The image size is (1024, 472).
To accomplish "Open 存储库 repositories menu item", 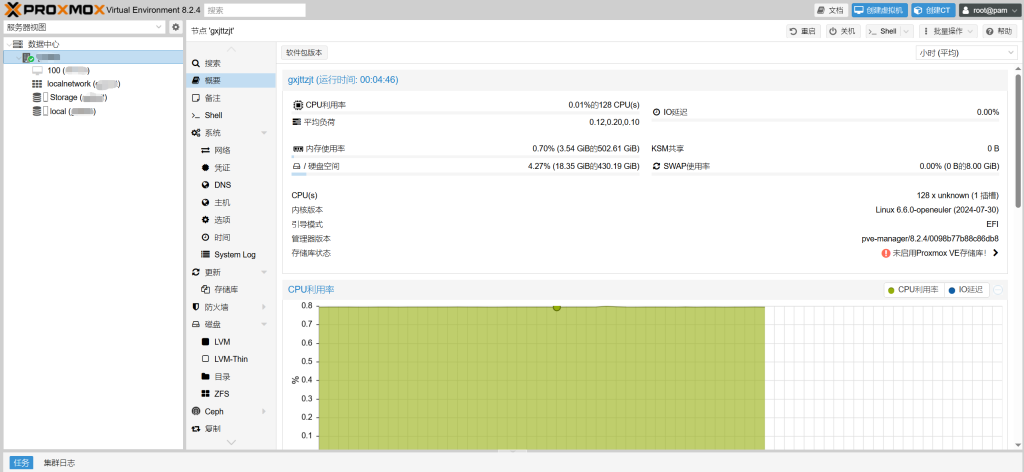I will (x=231, y=289).
